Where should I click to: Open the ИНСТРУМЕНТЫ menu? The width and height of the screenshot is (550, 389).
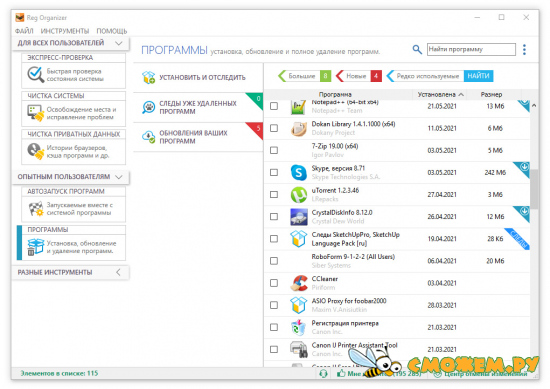pyautogui.click(x=65, y=31)
